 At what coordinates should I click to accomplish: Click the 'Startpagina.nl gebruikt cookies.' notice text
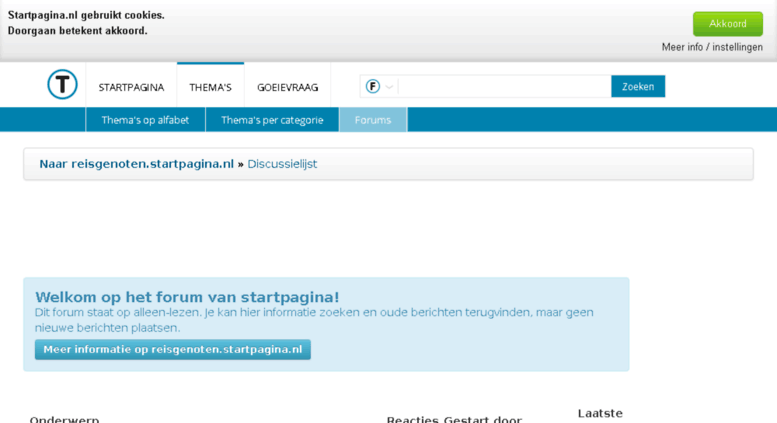tap(86, 15)
